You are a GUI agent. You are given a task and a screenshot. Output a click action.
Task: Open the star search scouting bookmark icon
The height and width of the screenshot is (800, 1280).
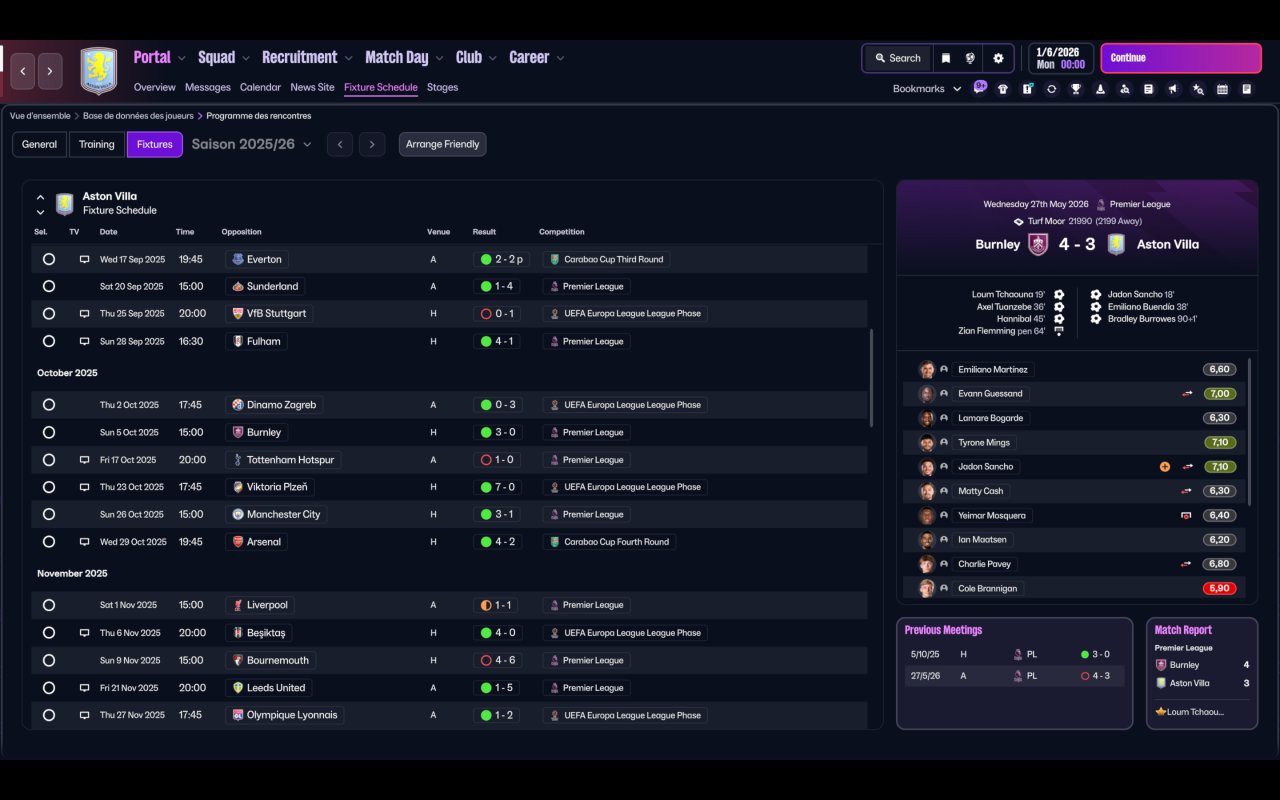pos(1198,89)
